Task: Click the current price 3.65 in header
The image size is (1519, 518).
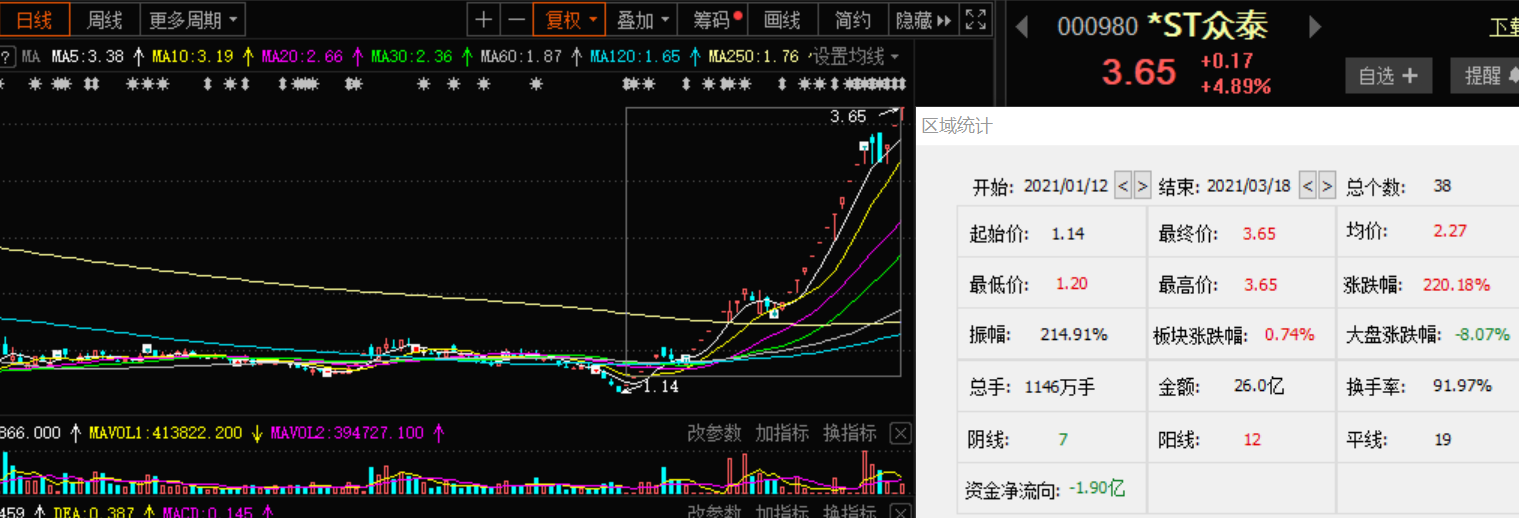Action: pos(1139,73)
